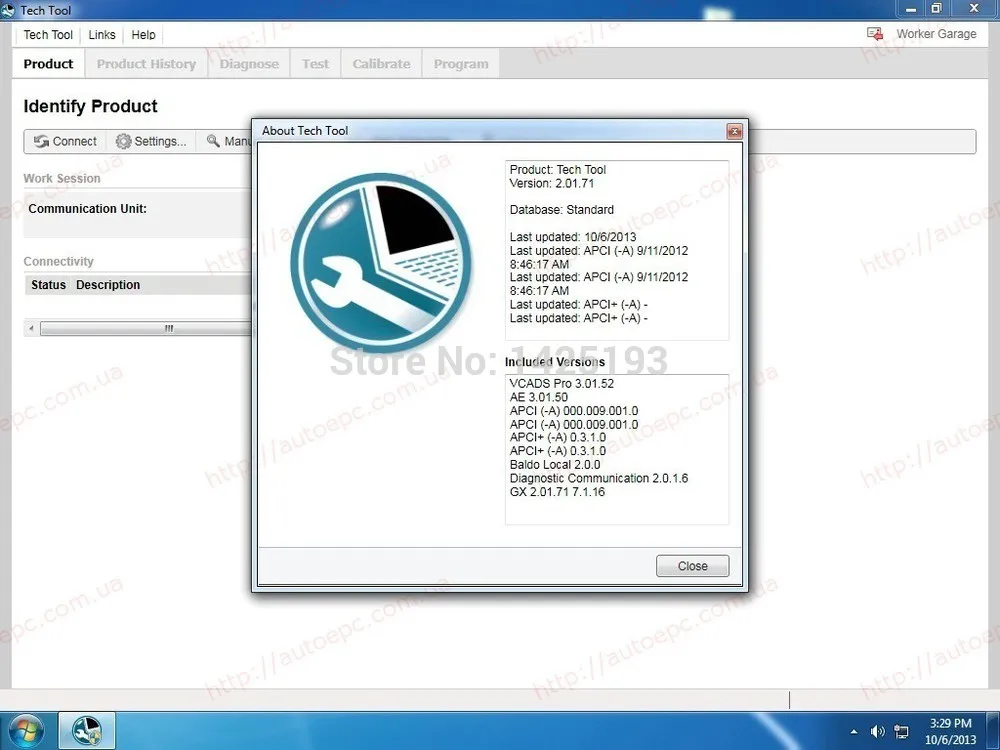1000x750 pixels.
Task: Open Settings via the gear icon
Action: click(152, 141)
